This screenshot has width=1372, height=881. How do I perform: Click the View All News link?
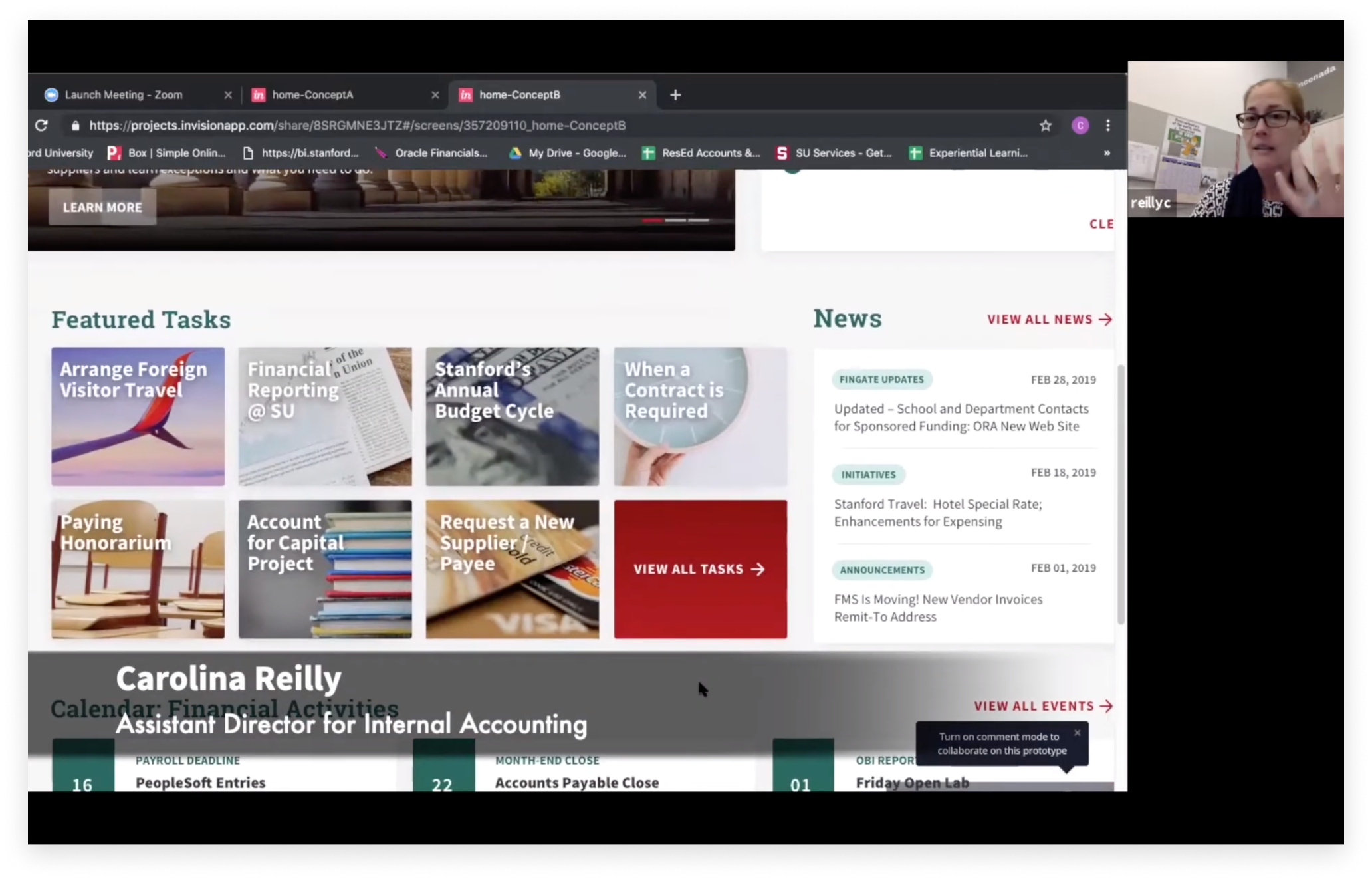1049,320
